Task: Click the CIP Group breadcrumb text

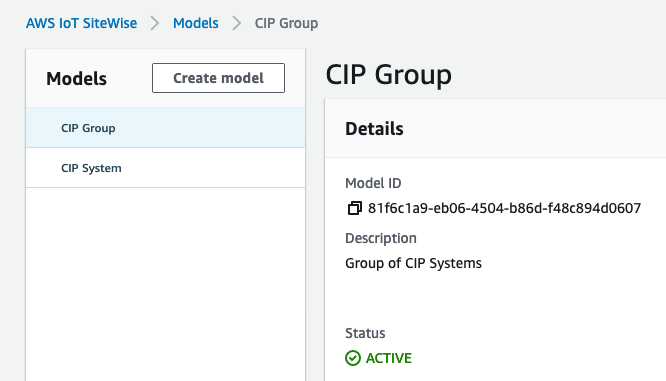Action: tap(286, 23)
